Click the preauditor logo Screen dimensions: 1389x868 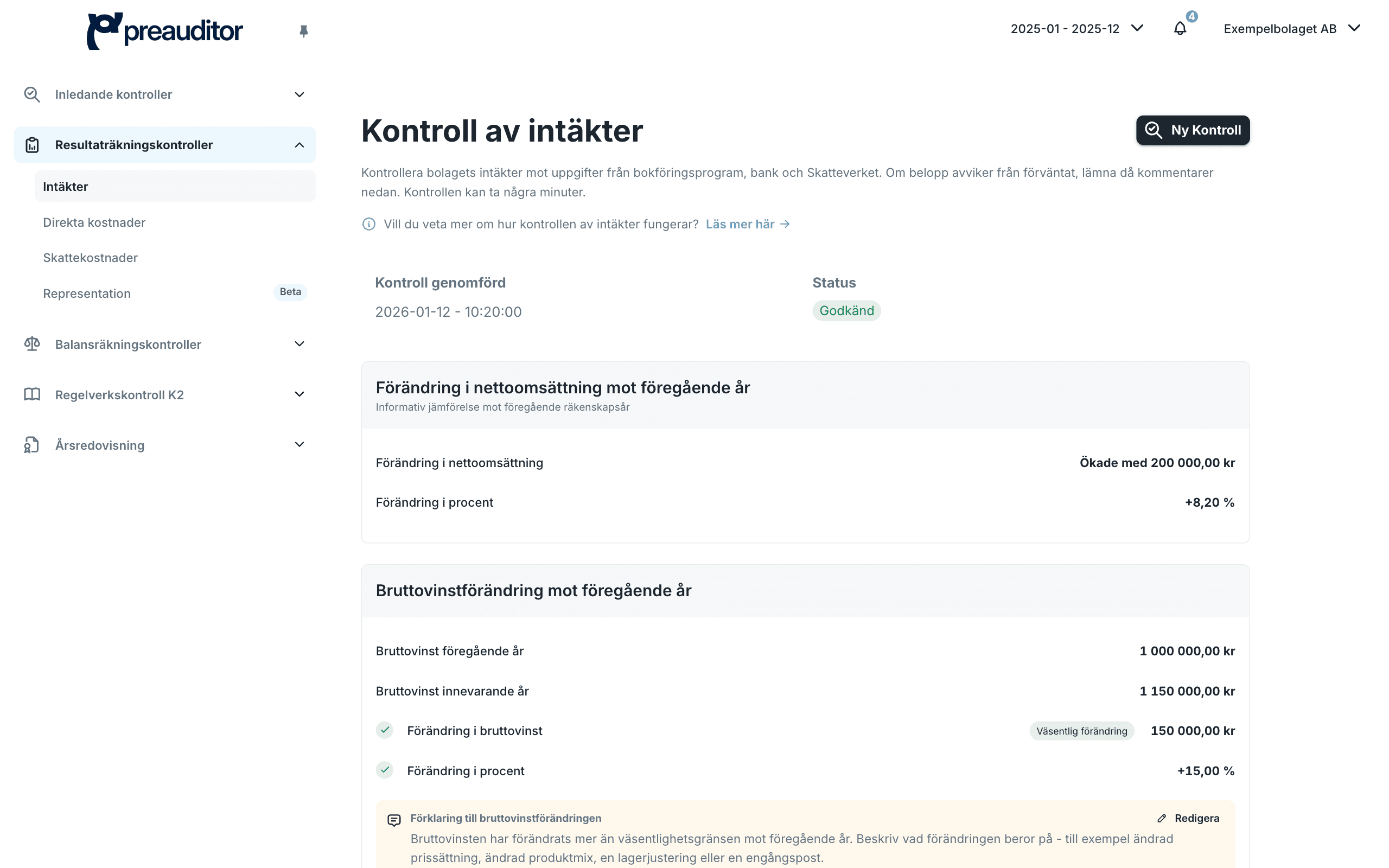(x=165, y=30)
